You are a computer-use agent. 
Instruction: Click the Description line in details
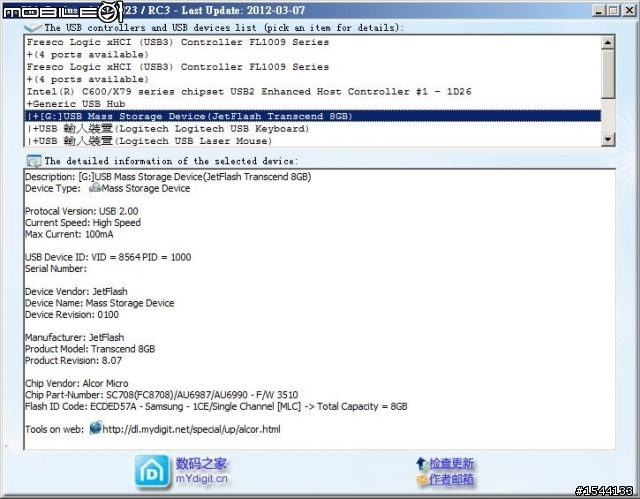point(168,177)
